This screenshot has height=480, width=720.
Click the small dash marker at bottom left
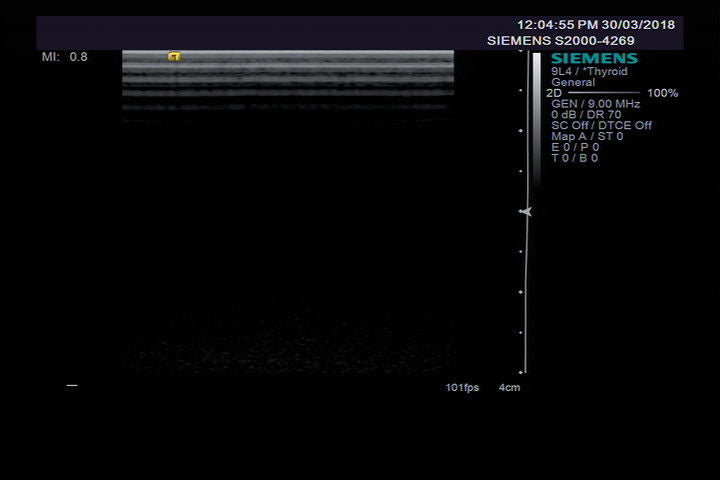pyautogui.click(x=71, y=385)
